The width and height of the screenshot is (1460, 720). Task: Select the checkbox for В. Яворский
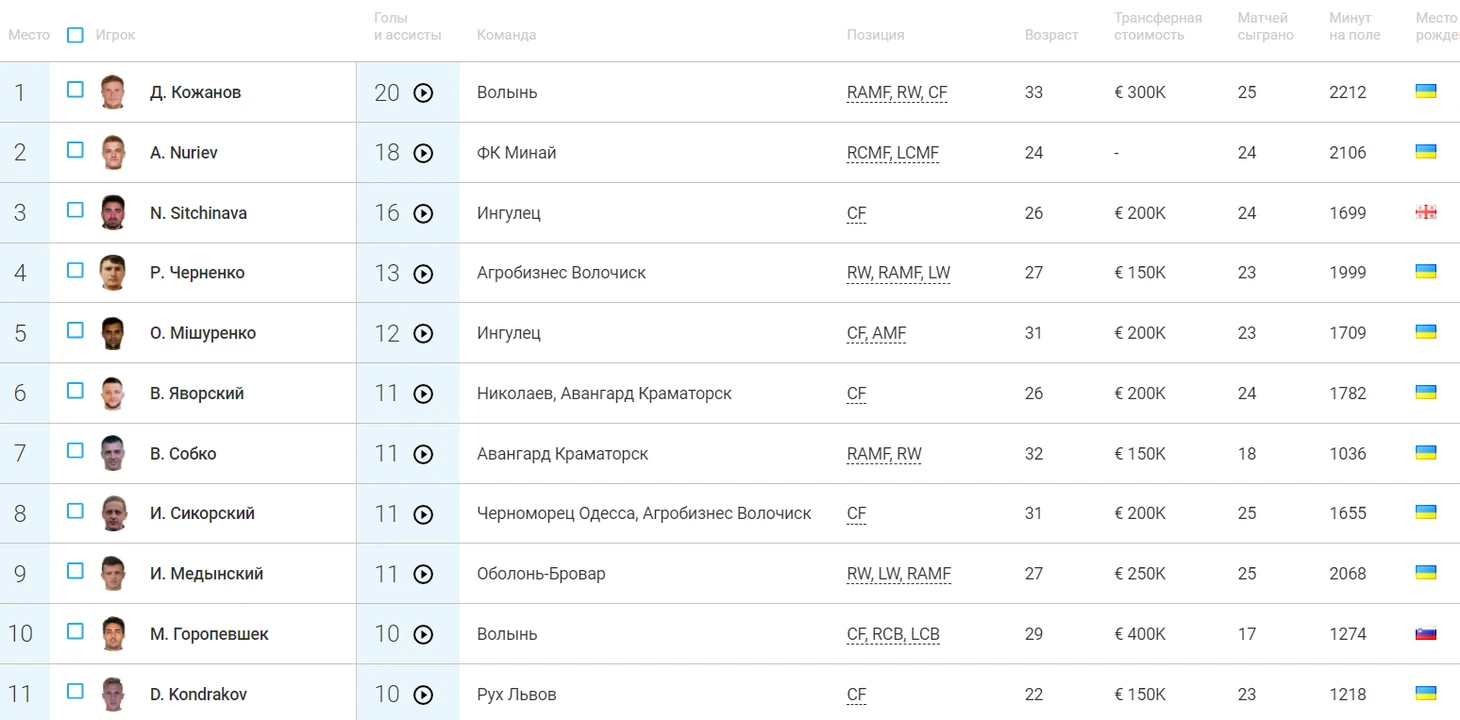[x=75, y=391]
